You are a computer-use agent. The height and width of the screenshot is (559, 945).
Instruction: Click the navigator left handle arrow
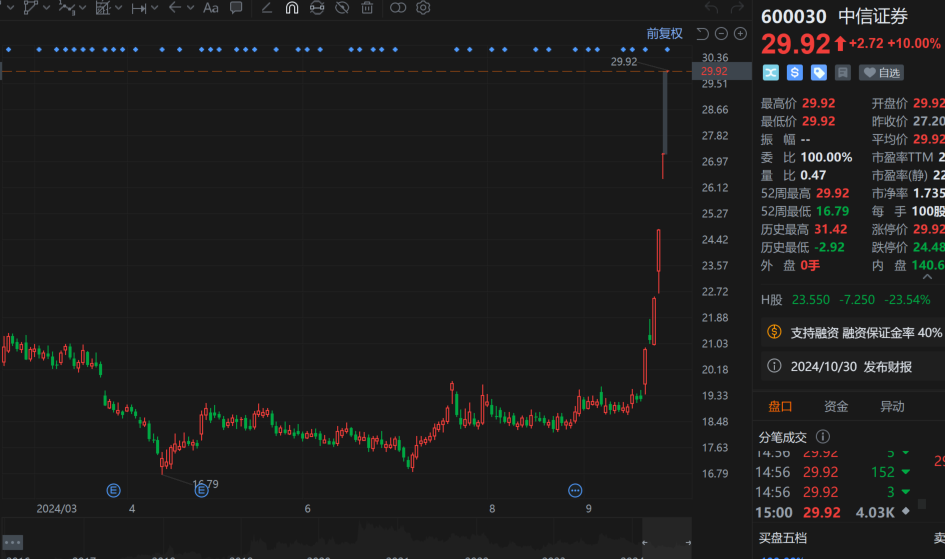coord(644,543)
